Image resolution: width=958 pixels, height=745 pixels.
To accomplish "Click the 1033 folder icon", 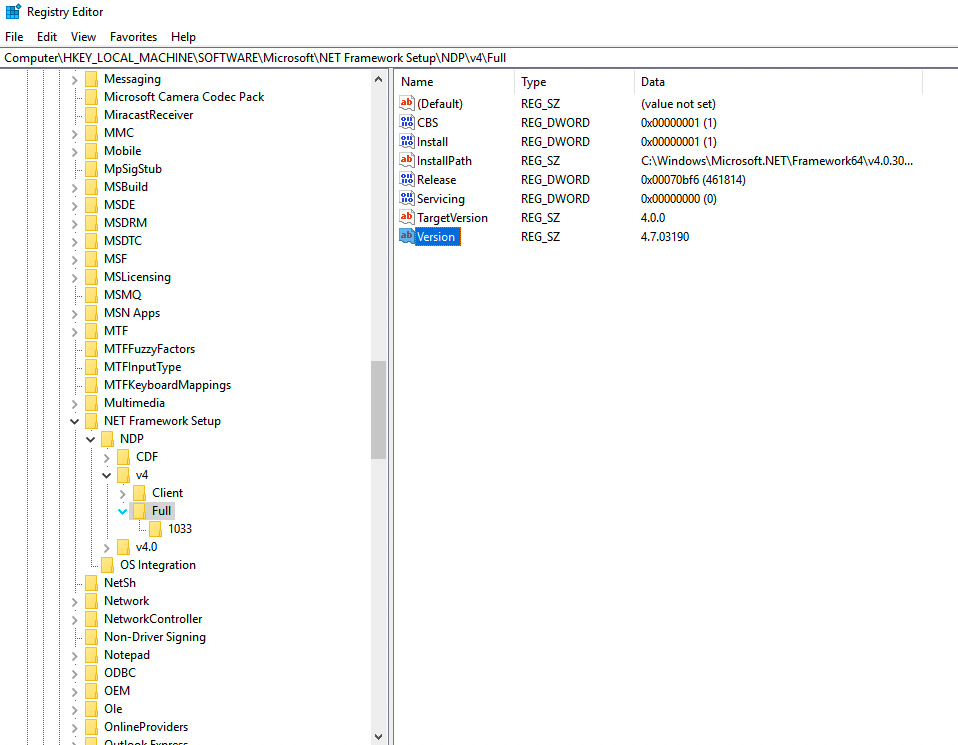I will click(155, 529).
